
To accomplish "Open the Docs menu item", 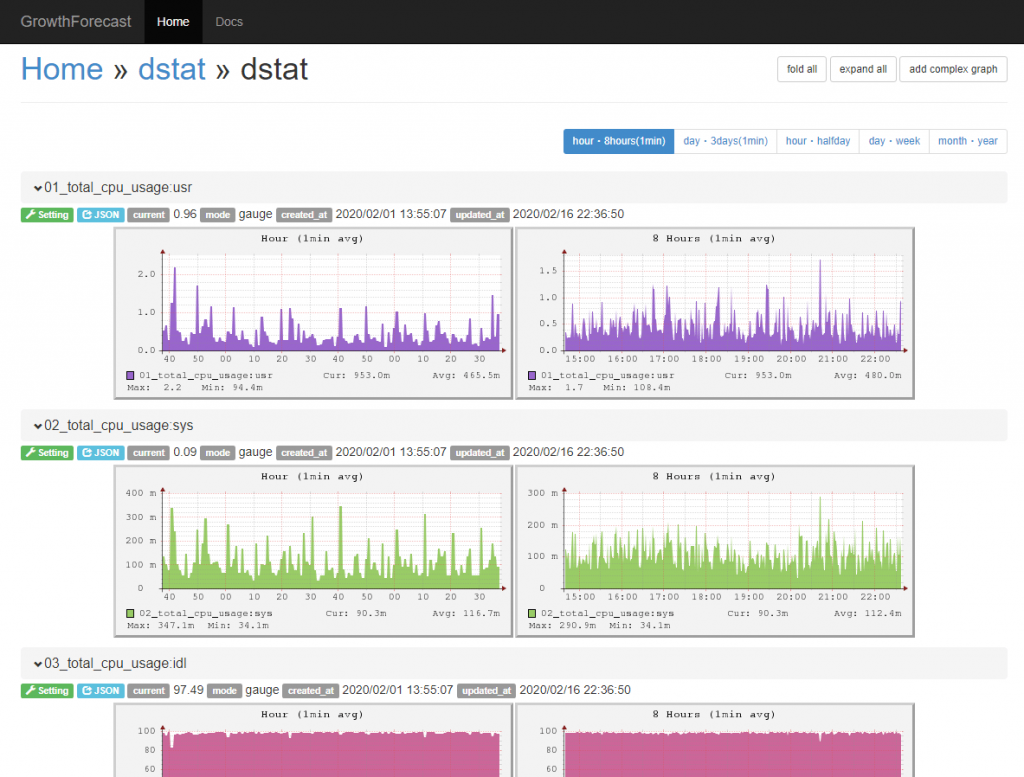I will point(229,21).
